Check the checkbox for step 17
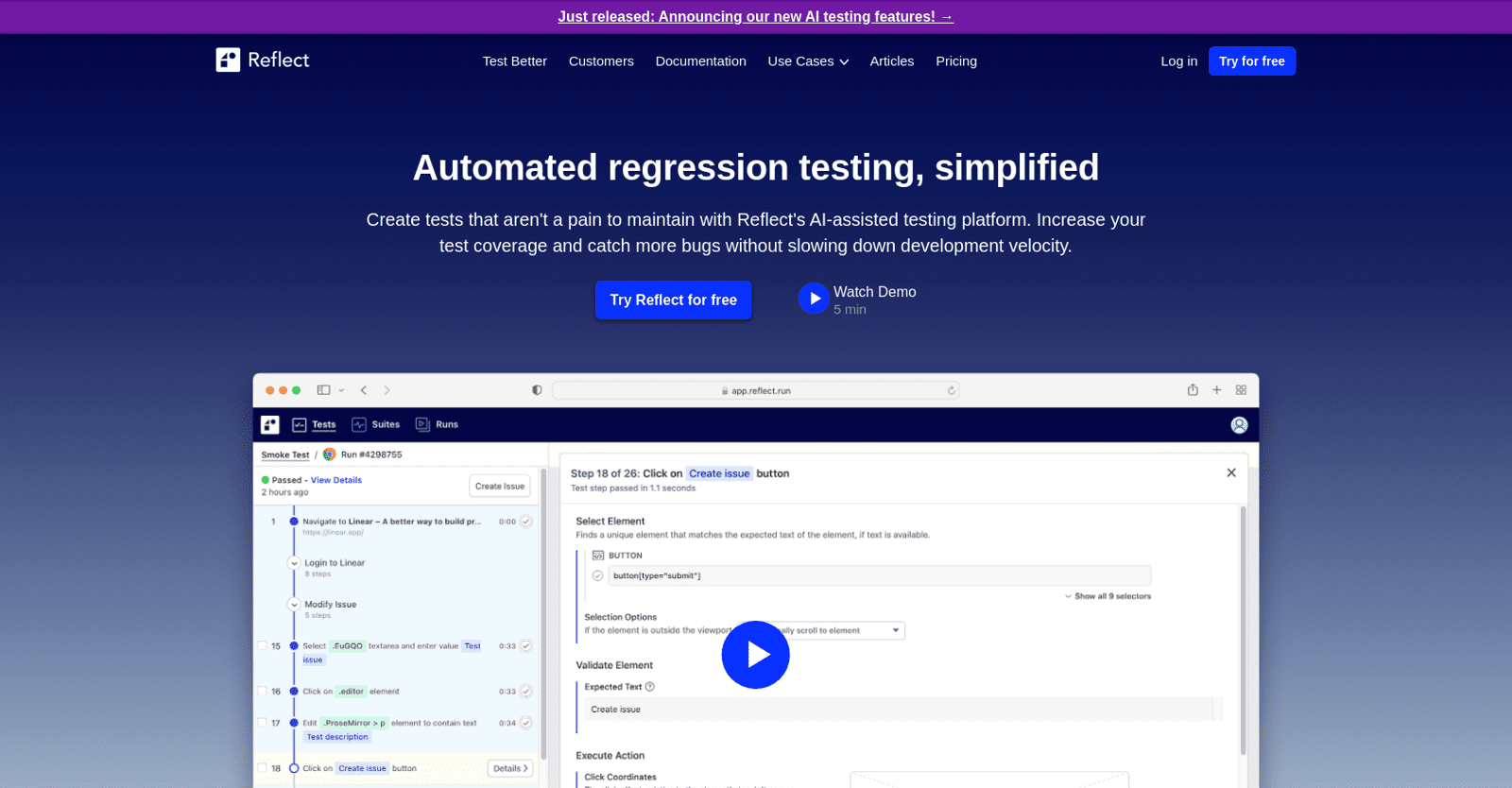This screenshot has width=1512, height=788. 263,723
